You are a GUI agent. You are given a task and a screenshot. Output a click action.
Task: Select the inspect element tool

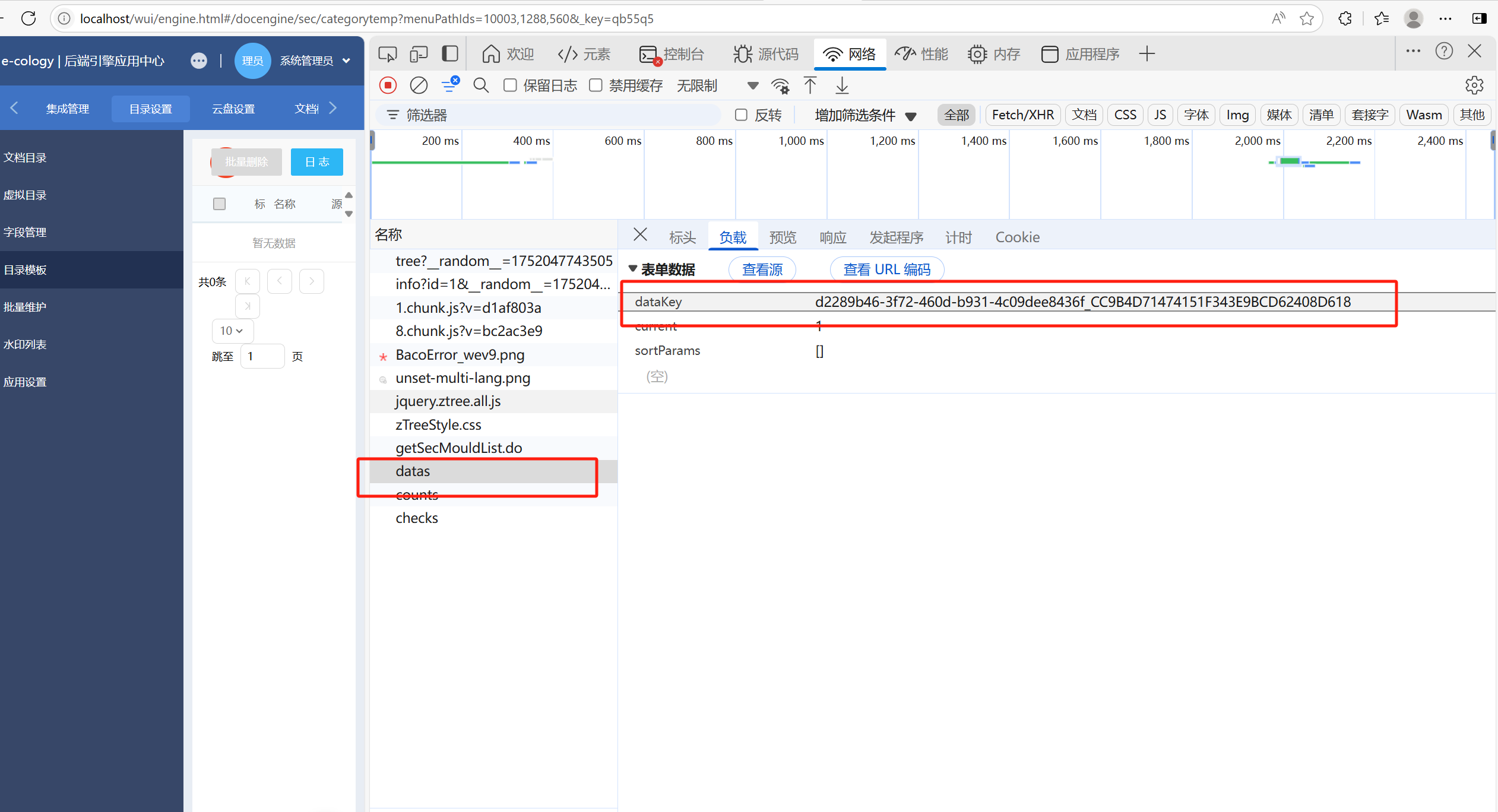click(387, 53)
